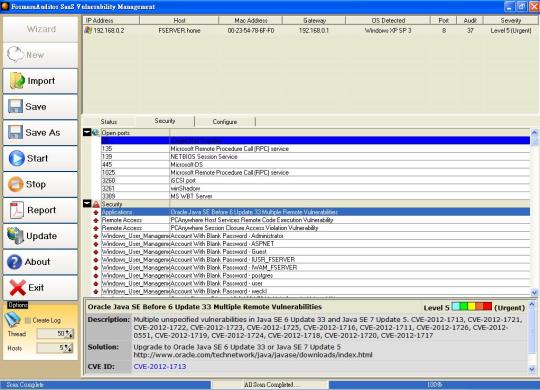Click the Save floppy disk icon

[15, 106]
